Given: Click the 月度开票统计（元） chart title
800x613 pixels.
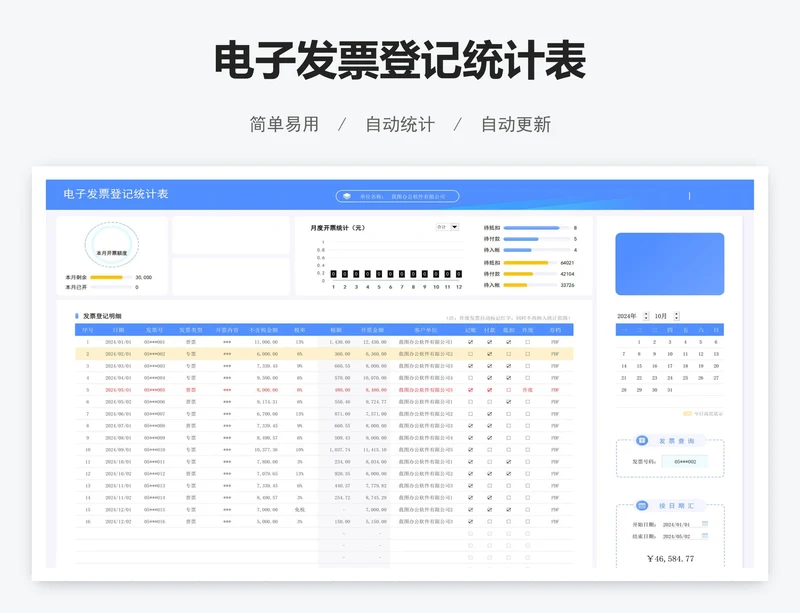Looking at the screenshot, I should click(337, 228).
